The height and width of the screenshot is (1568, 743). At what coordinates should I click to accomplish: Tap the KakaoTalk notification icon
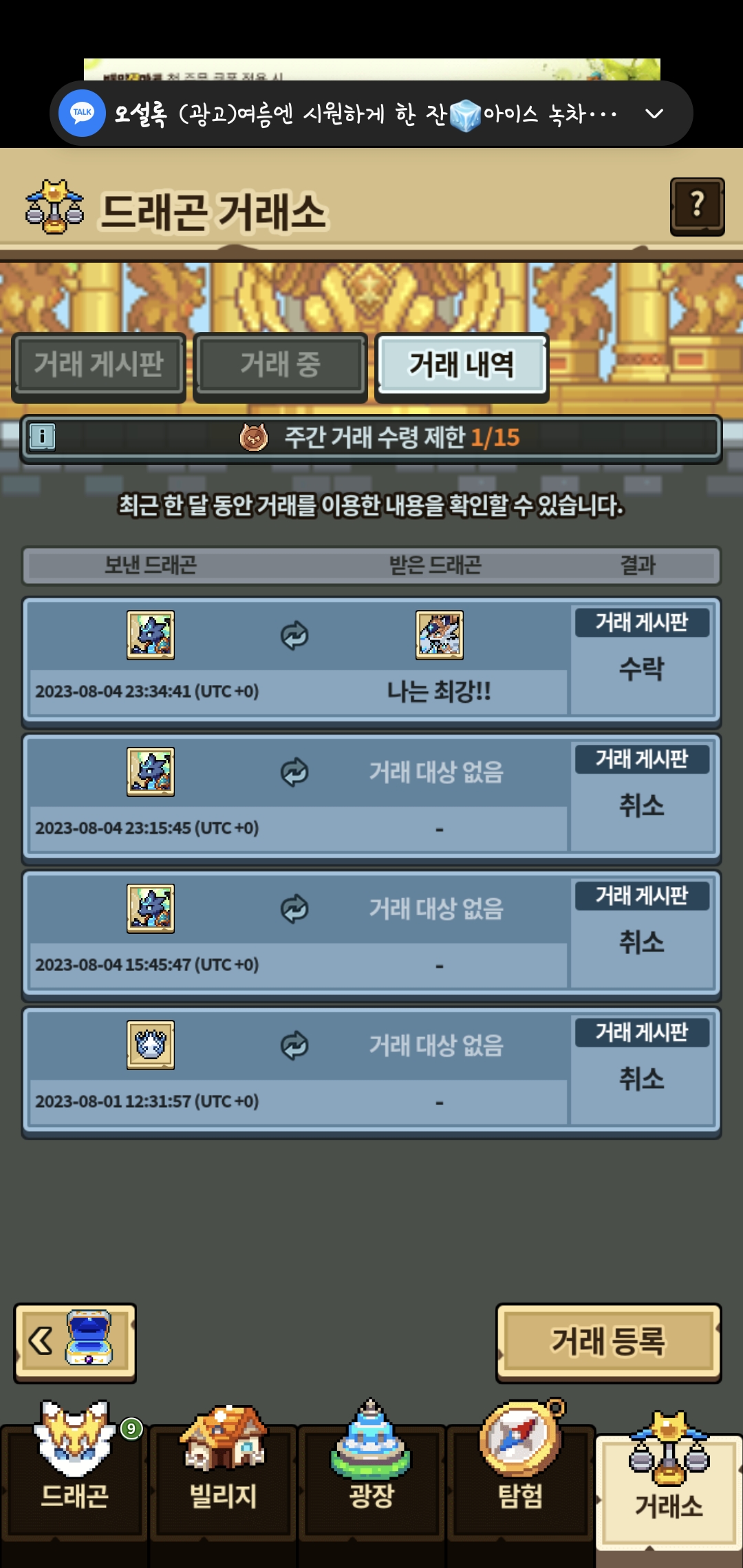pyautogui.click(x=82, y=113)
